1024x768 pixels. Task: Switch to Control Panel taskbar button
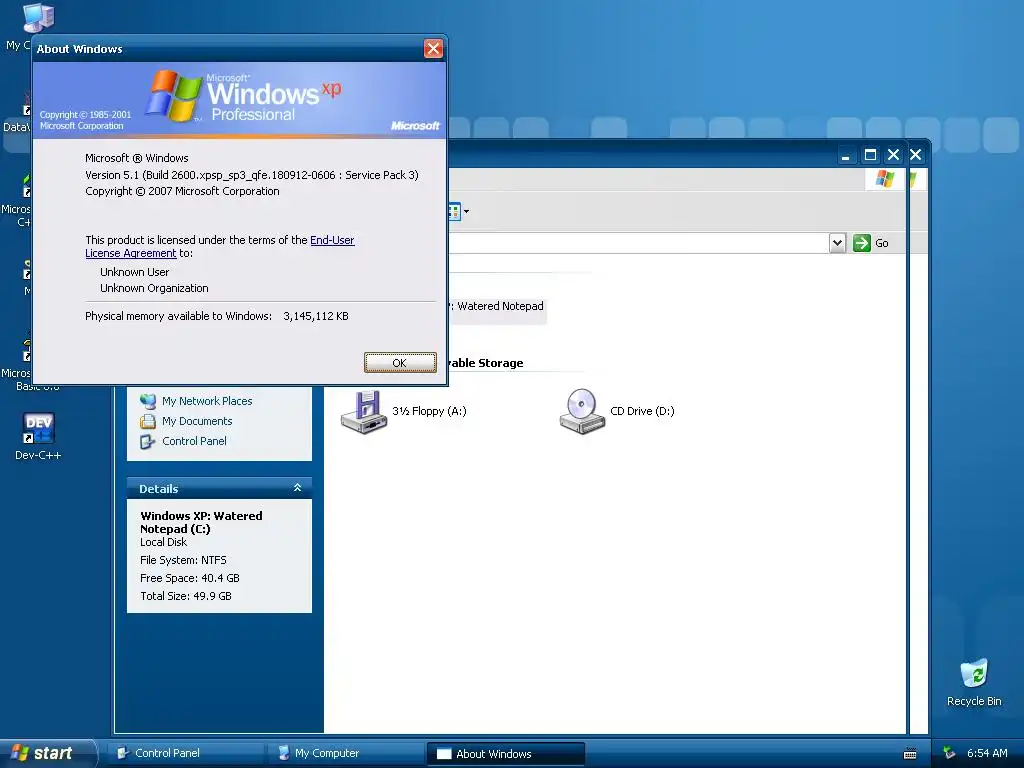[x=186, y=753]
